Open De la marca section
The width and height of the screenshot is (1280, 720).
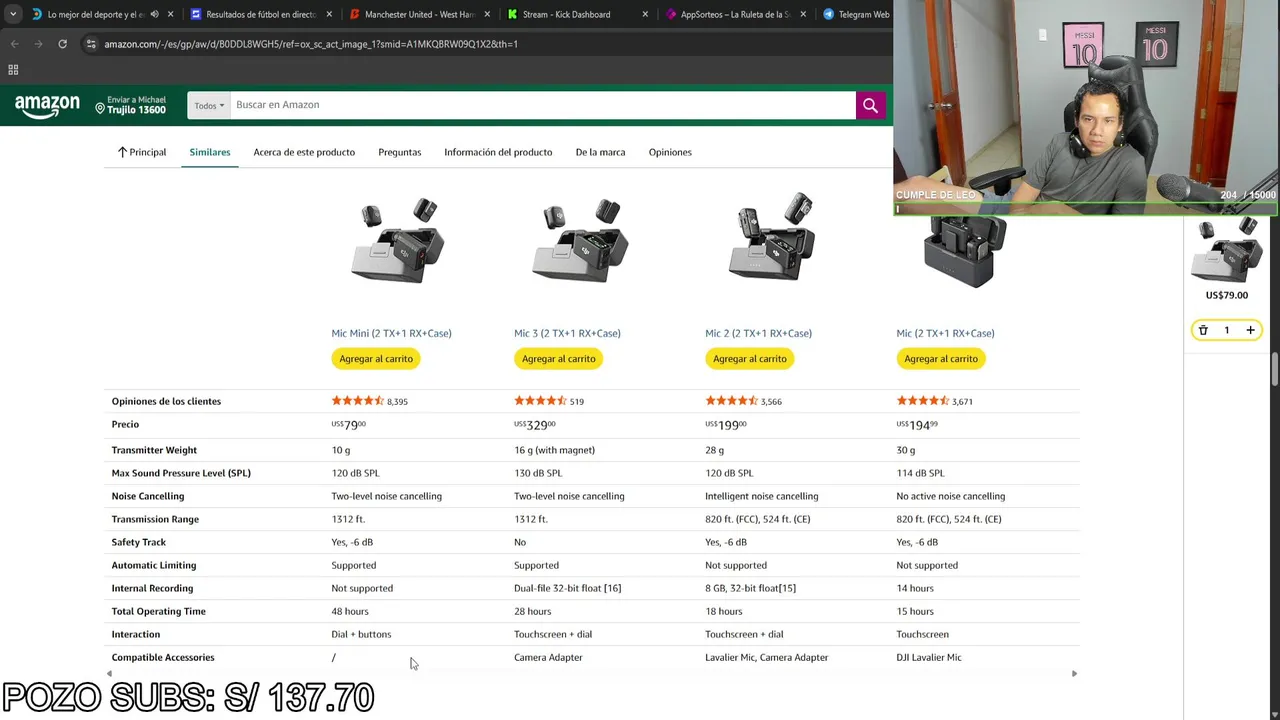click(600, 152)
